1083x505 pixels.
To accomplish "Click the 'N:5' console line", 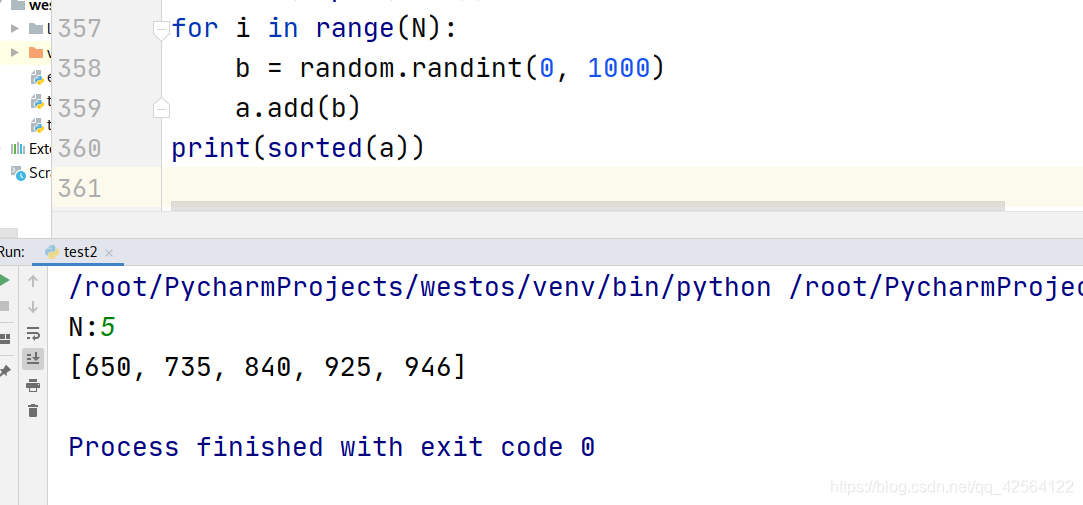I will pos(92,327).
